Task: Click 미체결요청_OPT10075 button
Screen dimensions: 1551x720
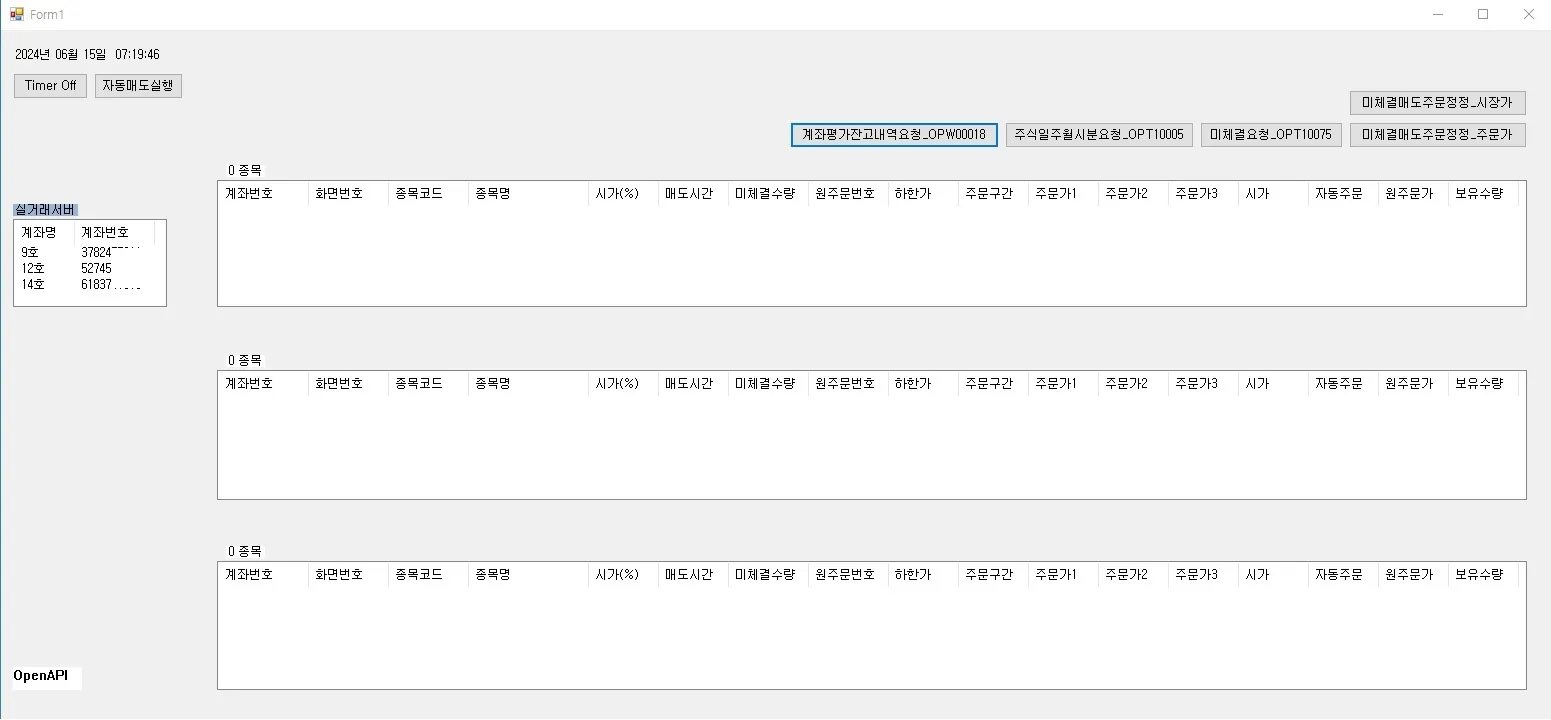Action: [1271, 135]
